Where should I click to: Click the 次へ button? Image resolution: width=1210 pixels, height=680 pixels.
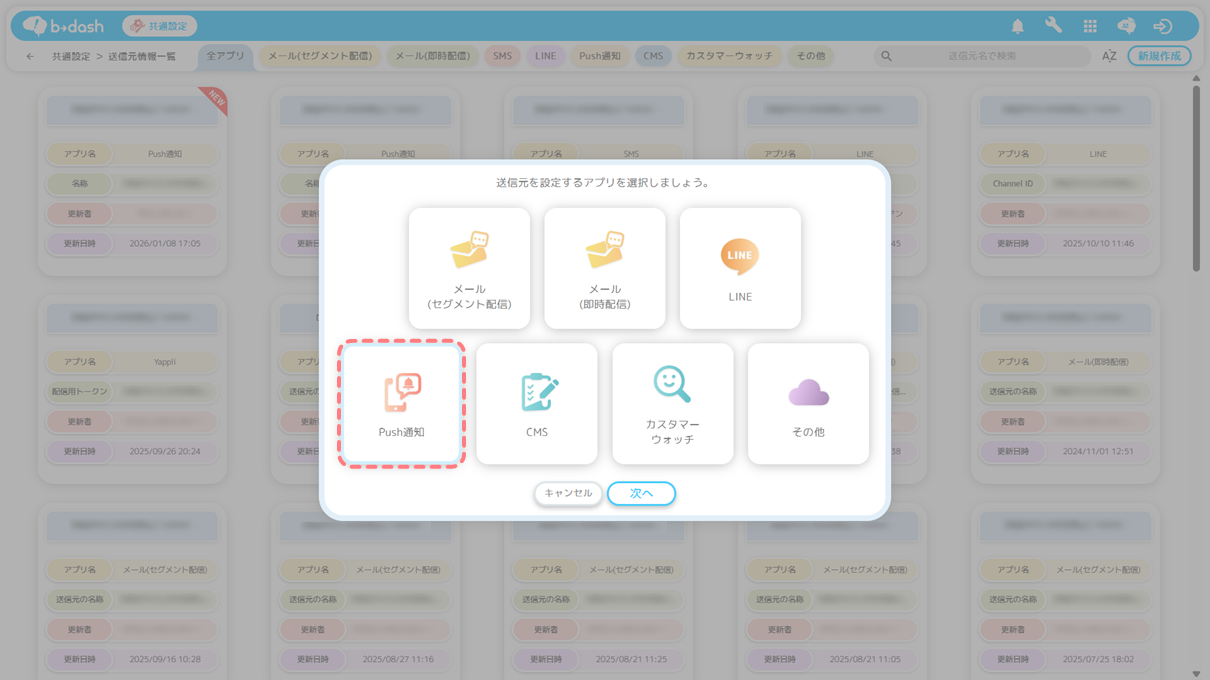[641, 493]
